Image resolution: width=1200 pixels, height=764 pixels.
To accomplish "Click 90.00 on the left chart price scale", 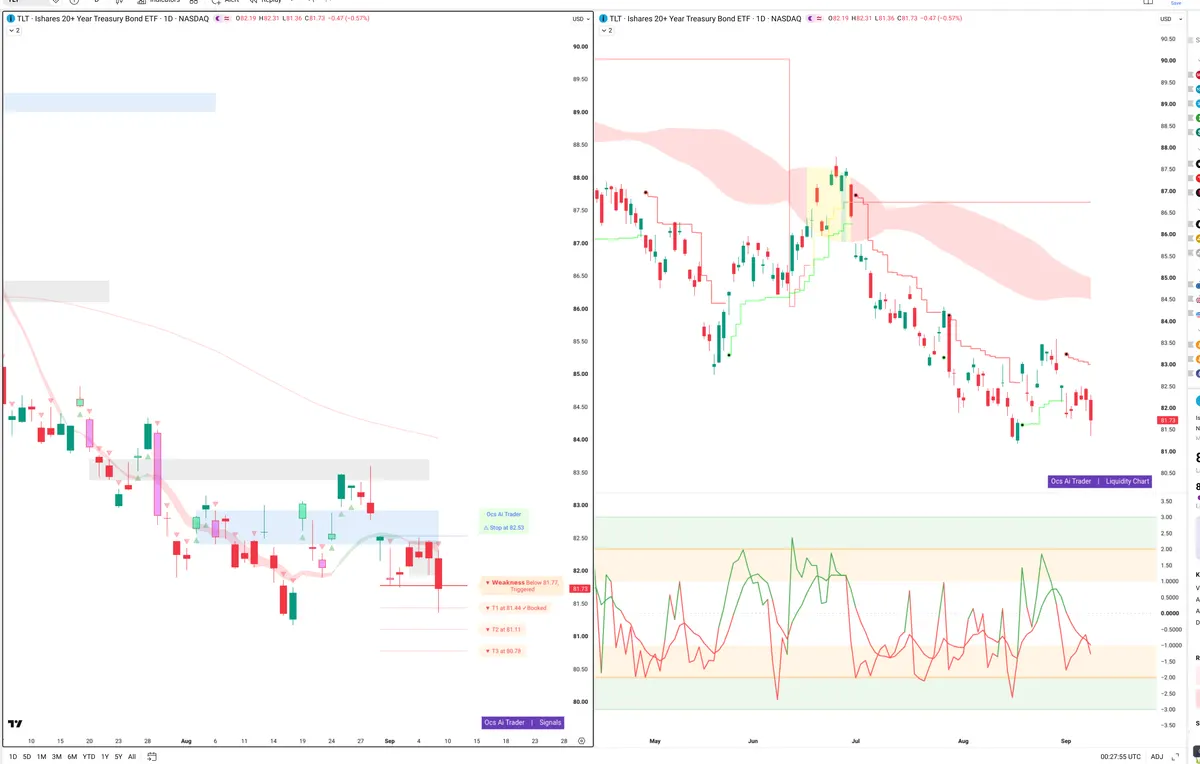I will point(579,46).
